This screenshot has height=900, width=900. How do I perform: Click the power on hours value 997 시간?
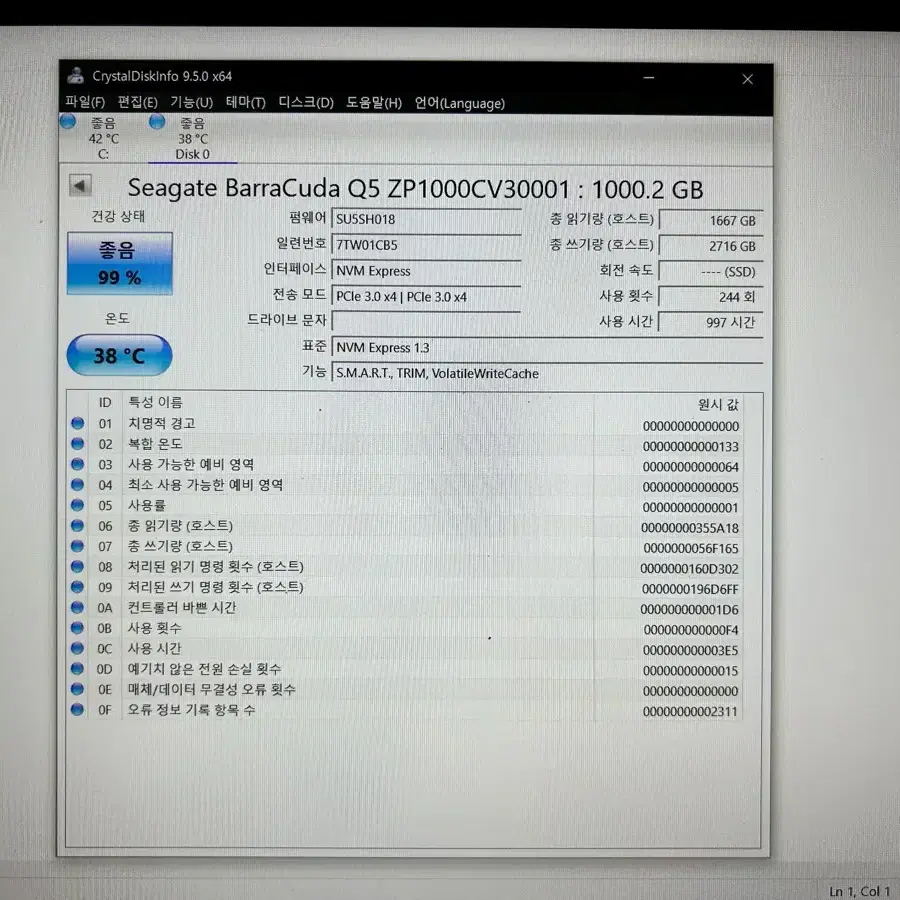711,322
